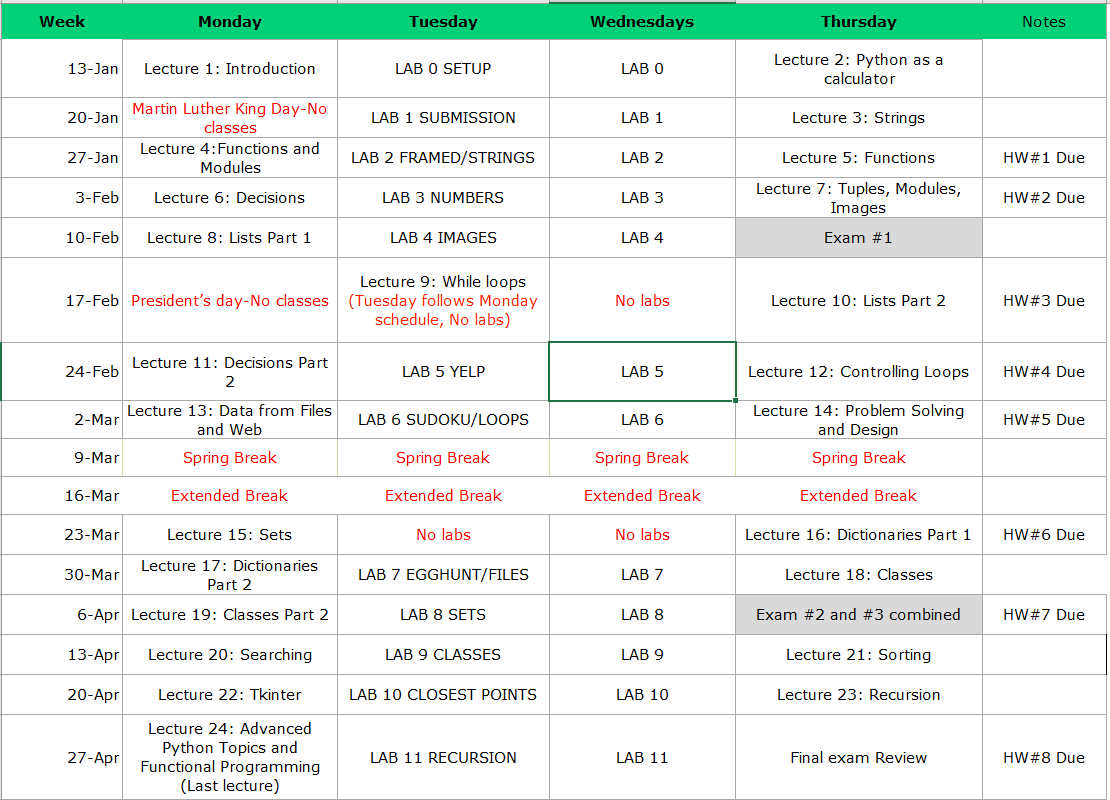
Task: Select 'Lecture 2: Python as a calculator' cell
Action: point(859,69)
